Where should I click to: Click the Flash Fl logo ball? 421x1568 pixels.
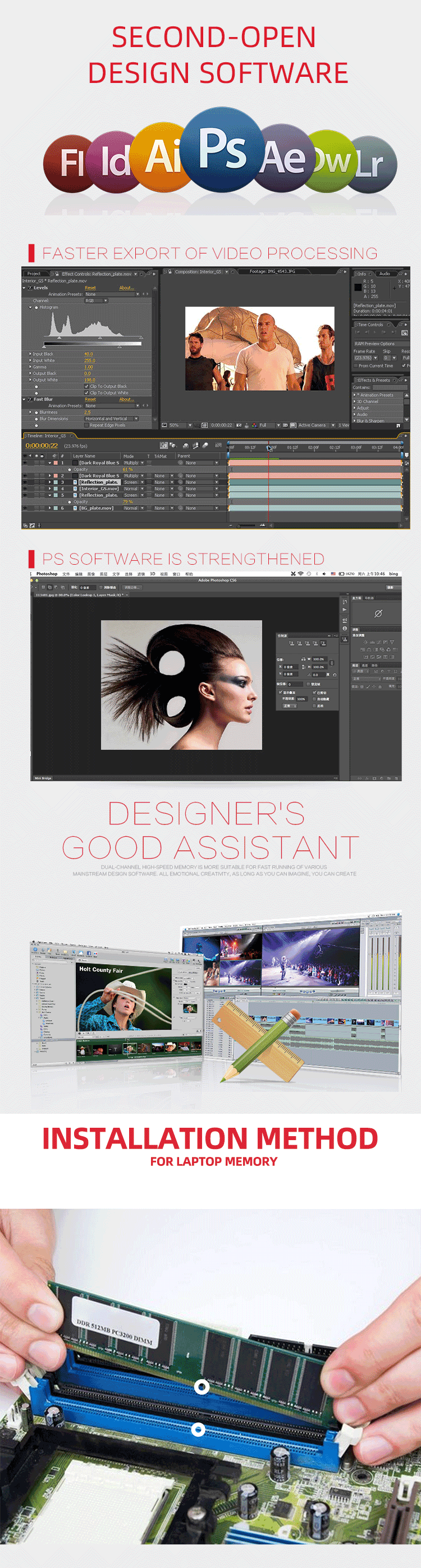pyautogui.click(x=67, y=164)
